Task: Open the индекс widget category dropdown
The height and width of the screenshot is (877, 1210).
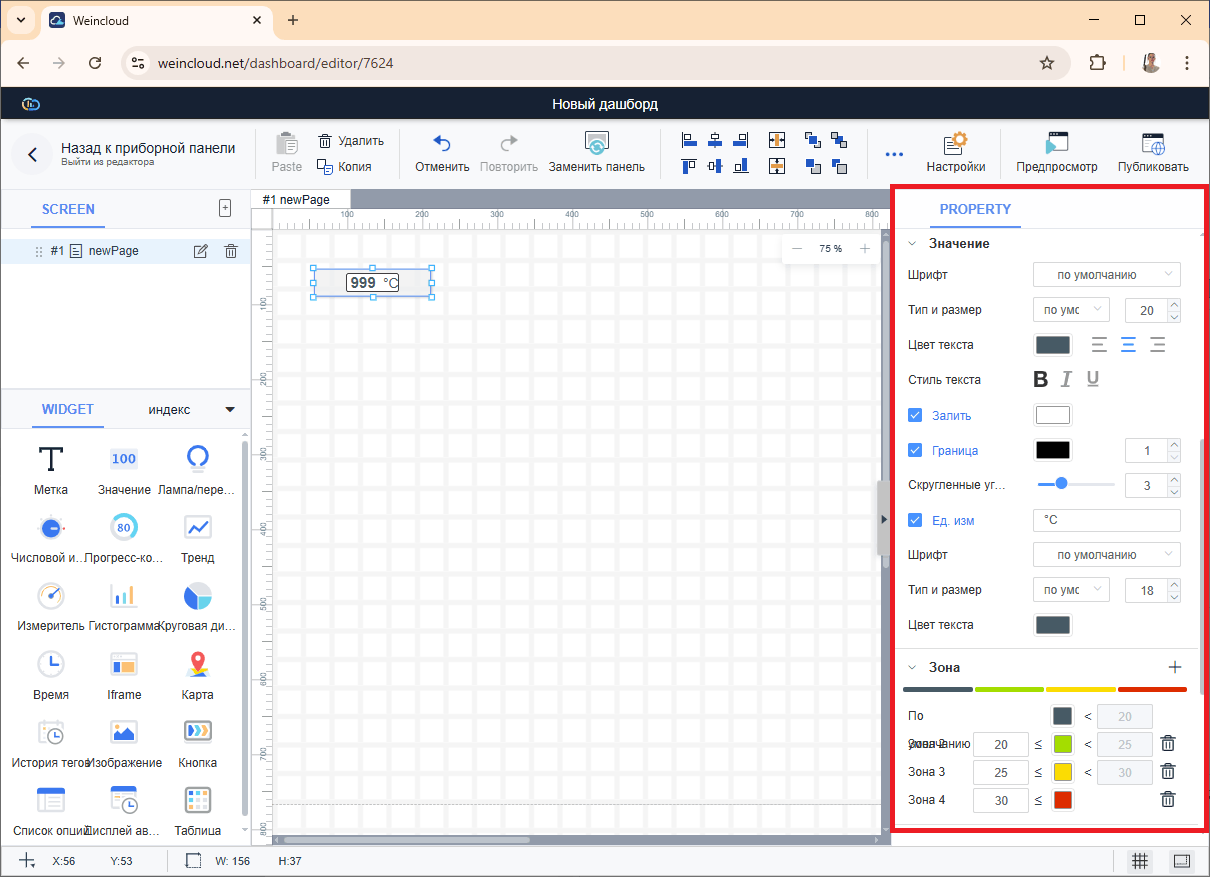Action: coord(229,409)
